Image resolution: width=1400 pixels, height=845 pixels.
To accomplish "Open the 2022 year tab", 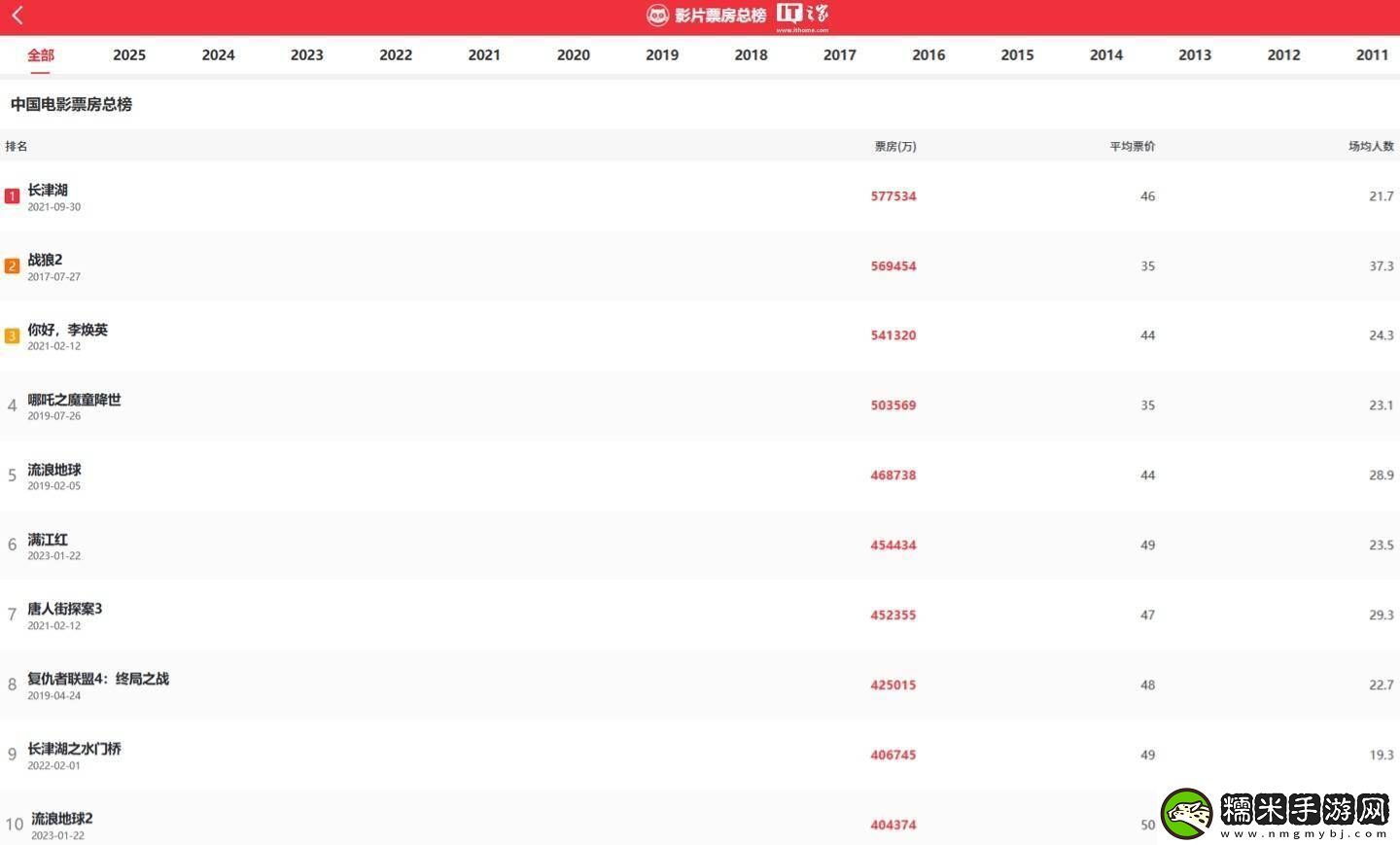I will pos(396,55).
